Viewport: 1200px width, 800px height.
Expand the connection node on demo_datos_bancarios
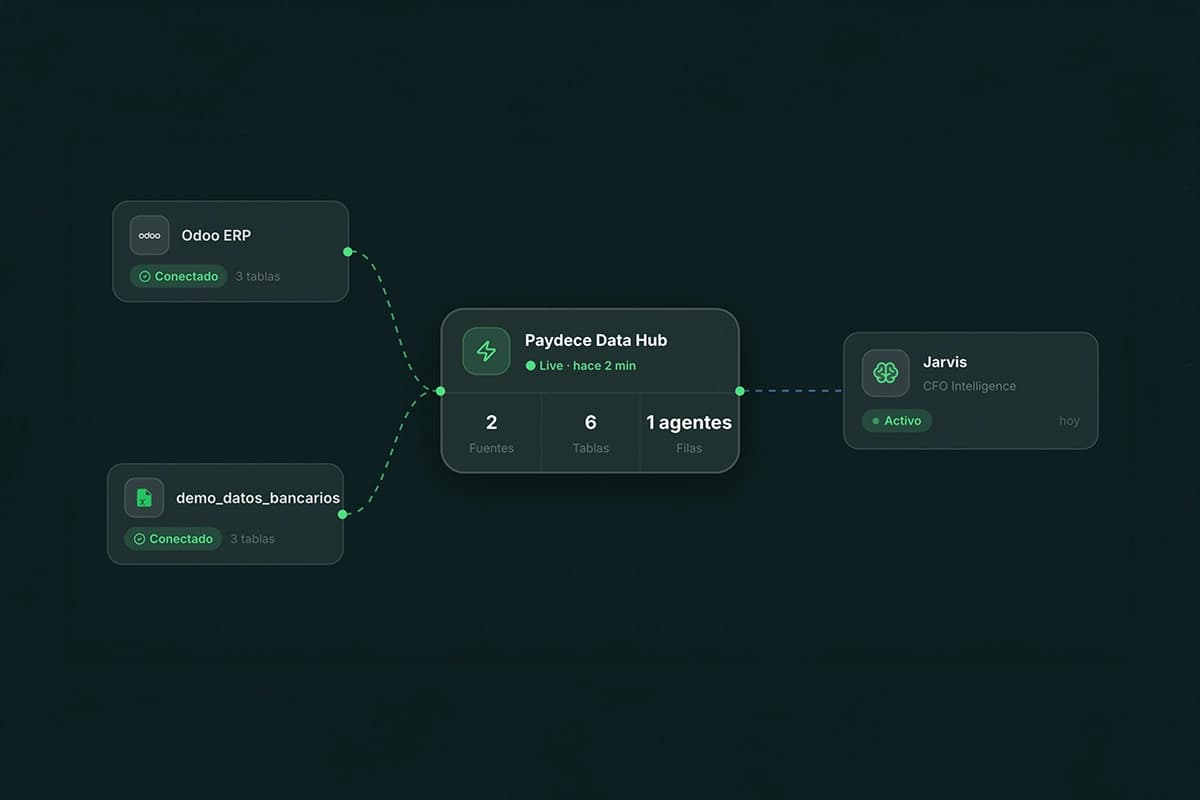pyautogui.click(x=341, y=513)
